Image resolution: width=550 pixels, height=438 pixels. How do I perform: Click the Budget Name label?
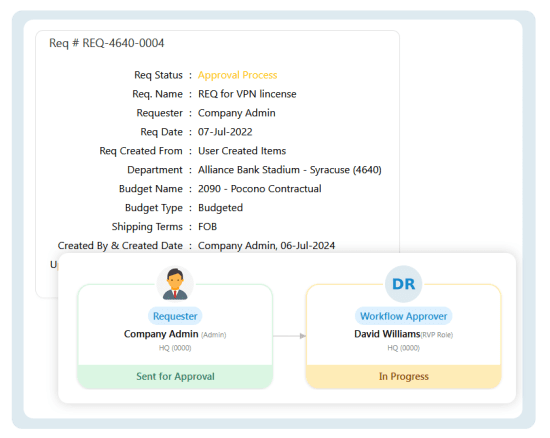tap(151, 189)
